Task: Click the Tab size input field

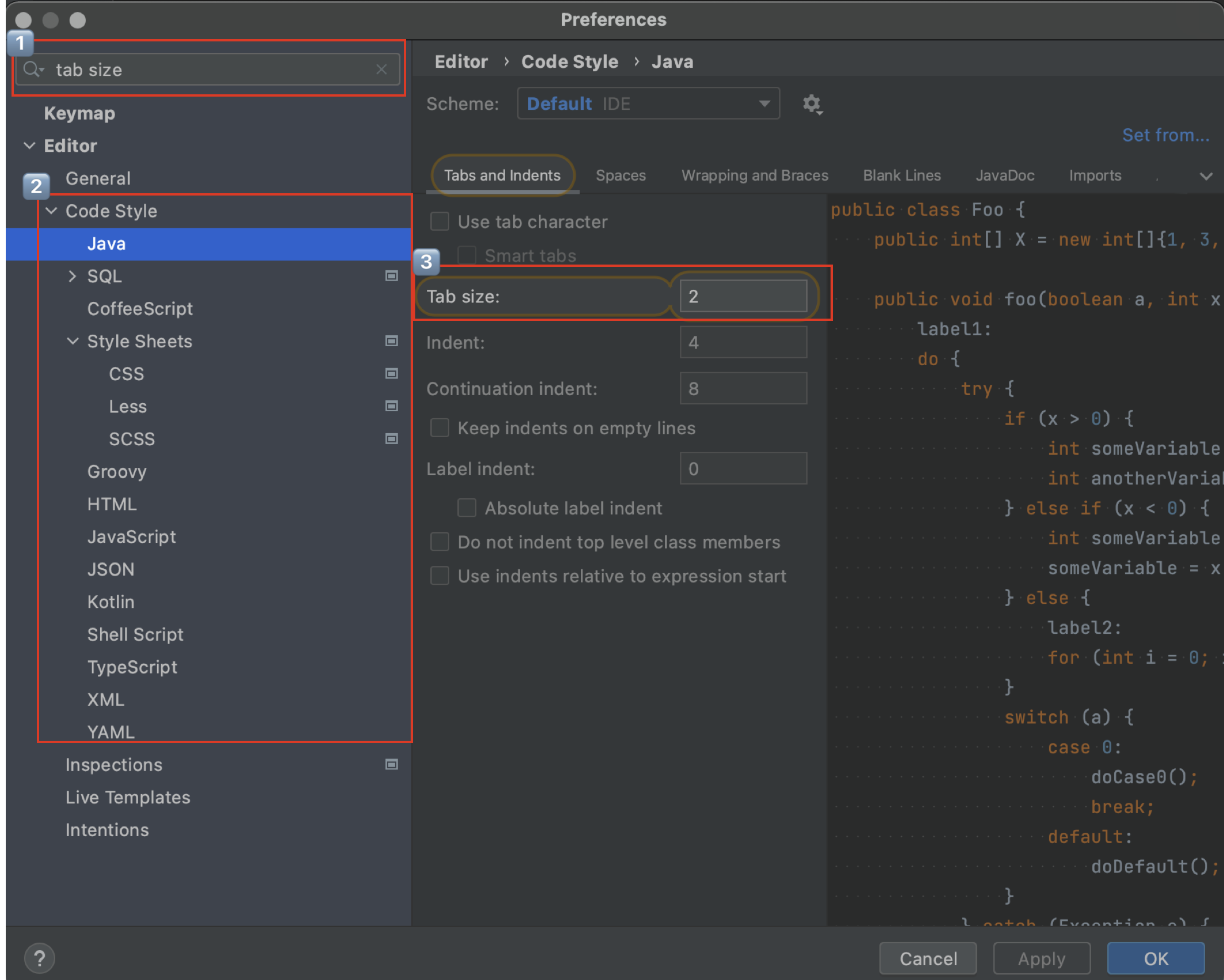Action: (x=743, y=296)
